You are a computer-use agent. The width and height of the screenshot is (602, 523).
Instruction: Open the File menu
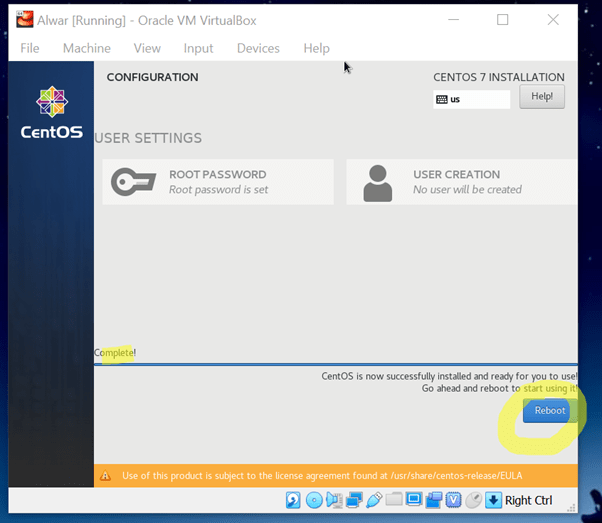point(30,48)
